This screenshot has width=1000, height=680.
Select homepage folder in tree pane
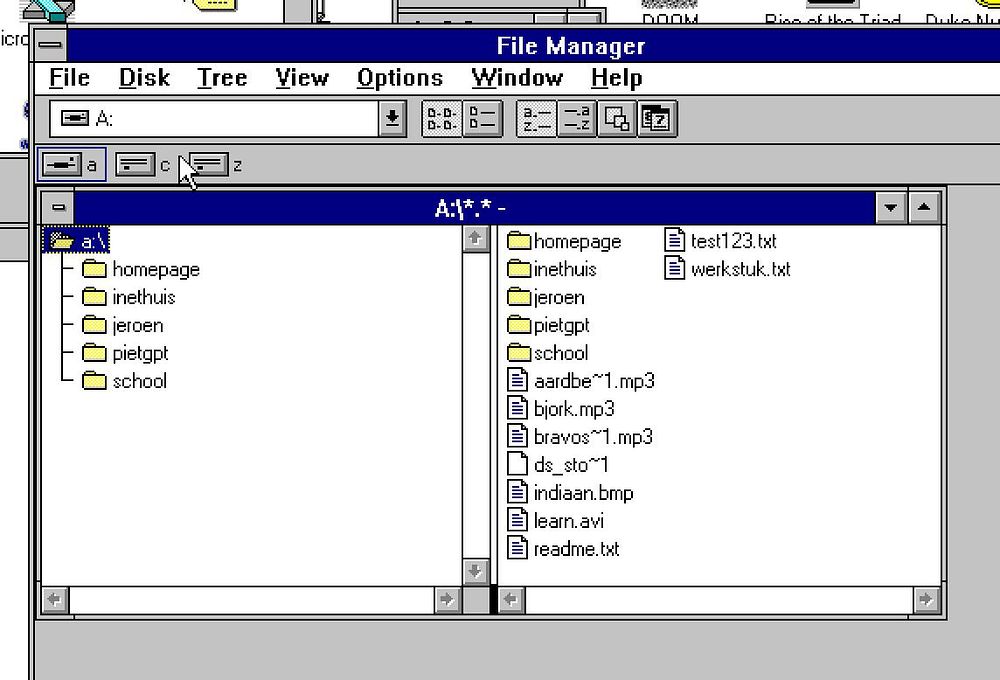click(x=140, y=269)
